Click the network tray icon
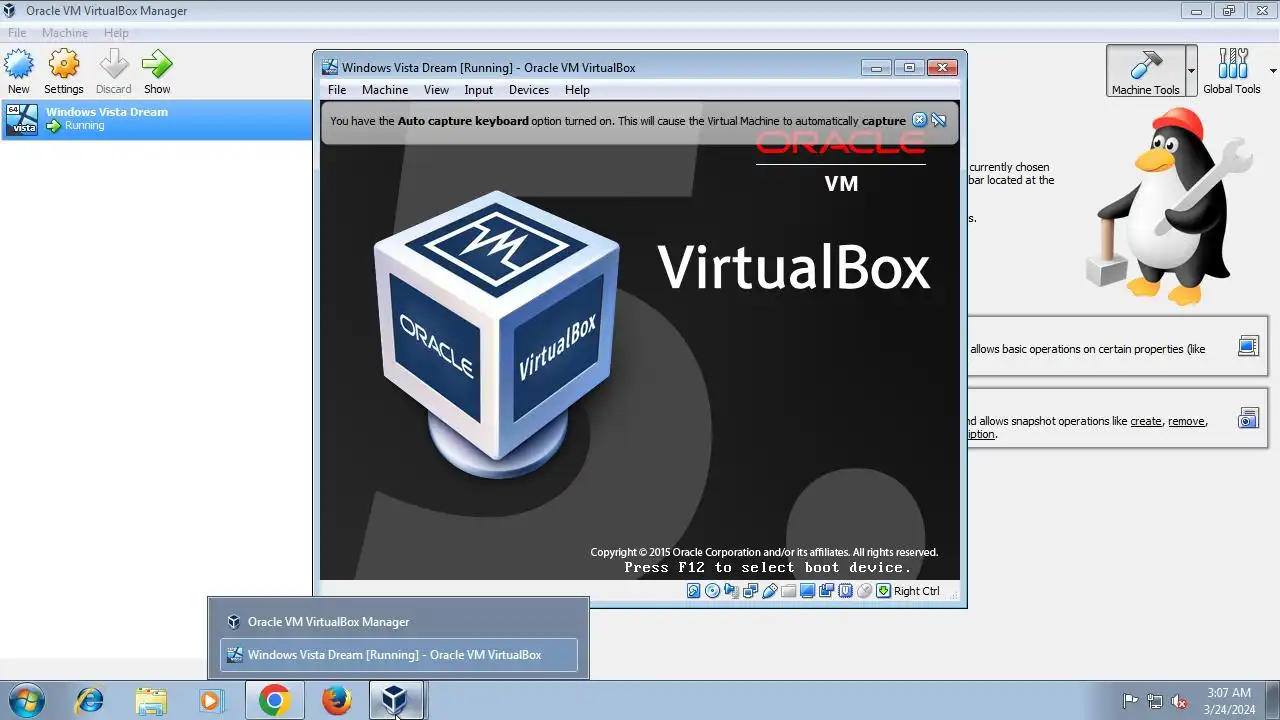 point(1155,701)
